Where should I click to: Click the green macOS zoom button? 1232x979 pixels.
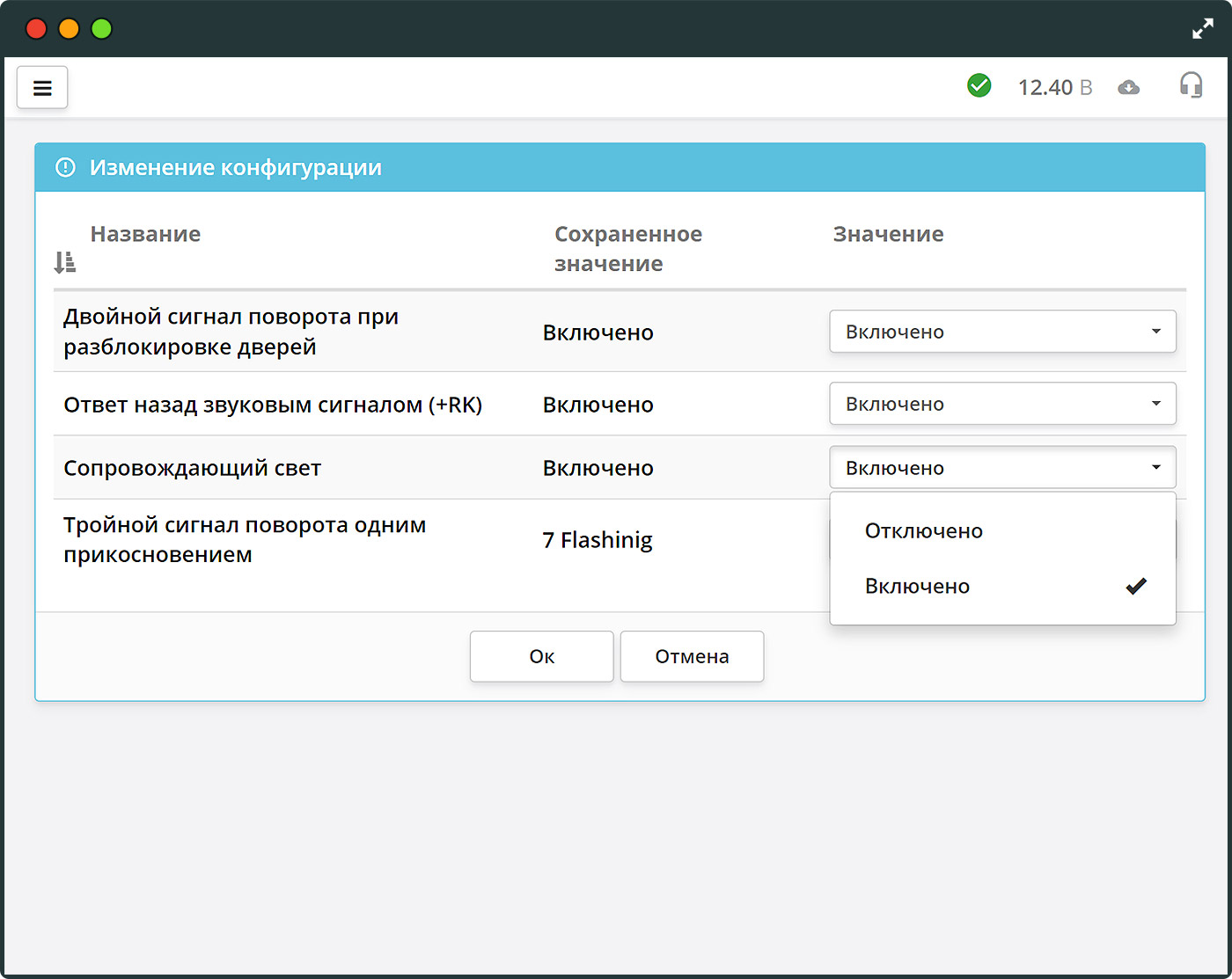tap(102, 29)
